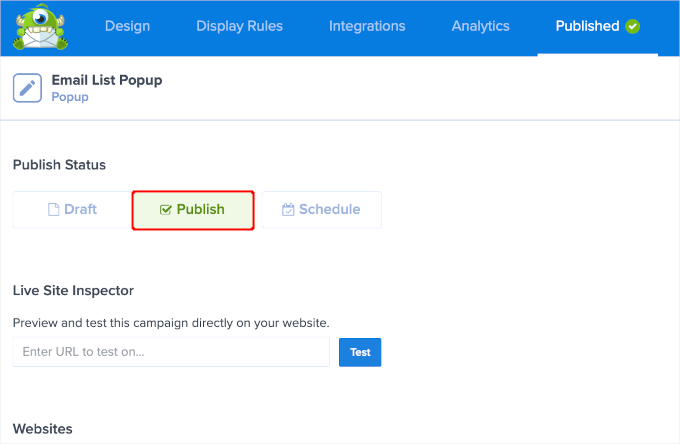
Task: View the Analytics tab
Action: [480, 26]
